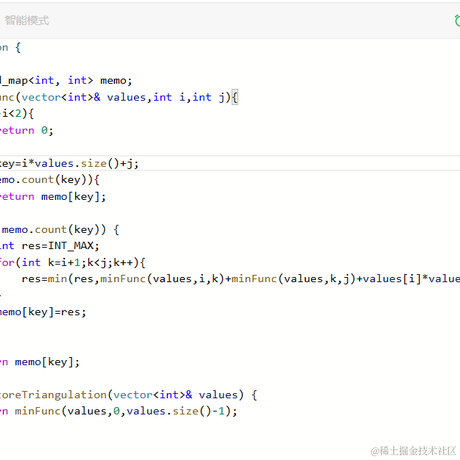Click the 'i<2){' condition line
This screenshot has height=460, width=460.
[x=17, y=114]
